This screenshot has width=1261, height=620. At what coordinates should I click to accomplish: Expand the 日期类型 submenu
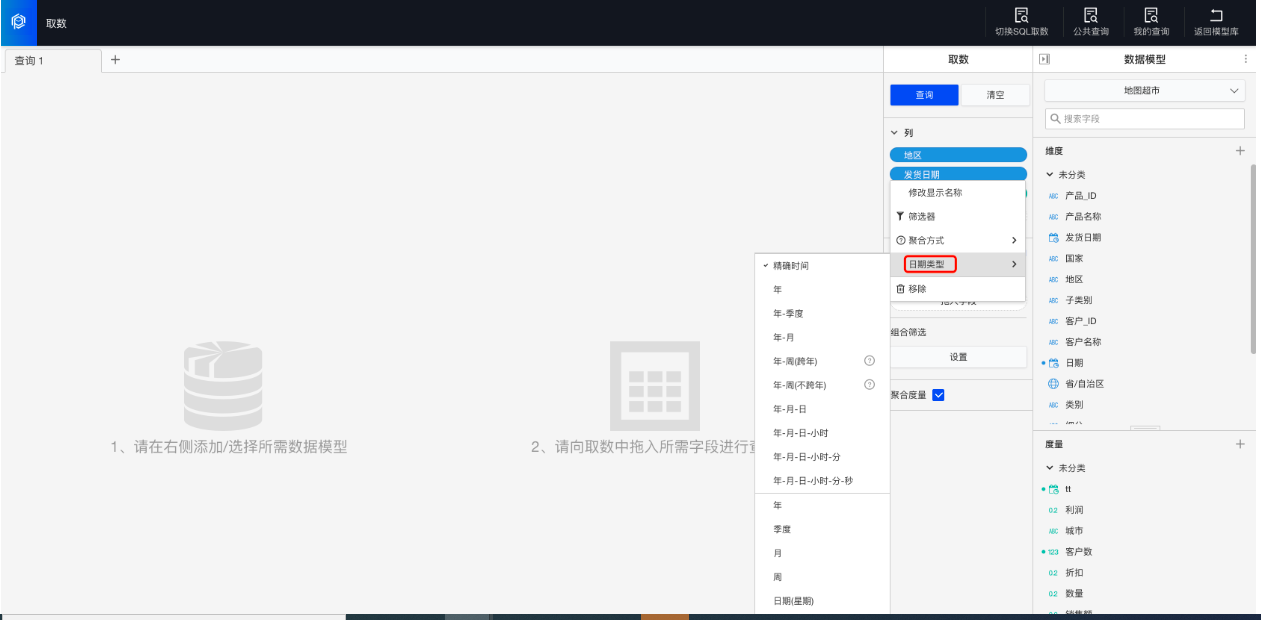(957, 264)
